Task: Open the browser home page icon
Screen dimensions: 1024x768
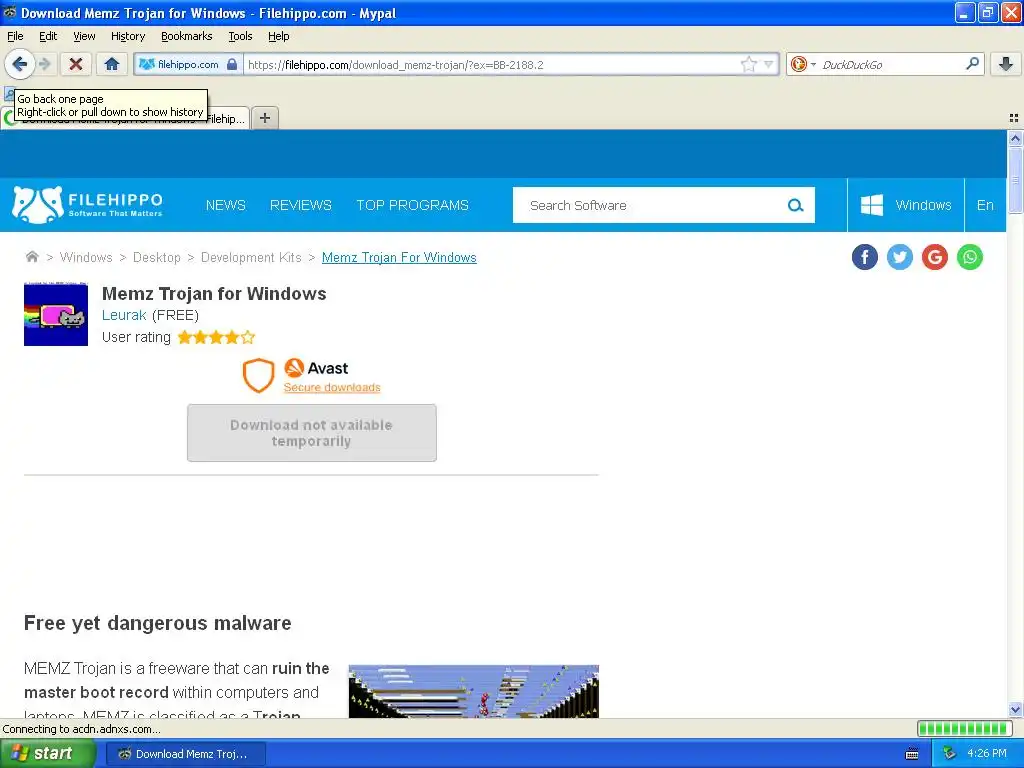Action: pos(112,64)
